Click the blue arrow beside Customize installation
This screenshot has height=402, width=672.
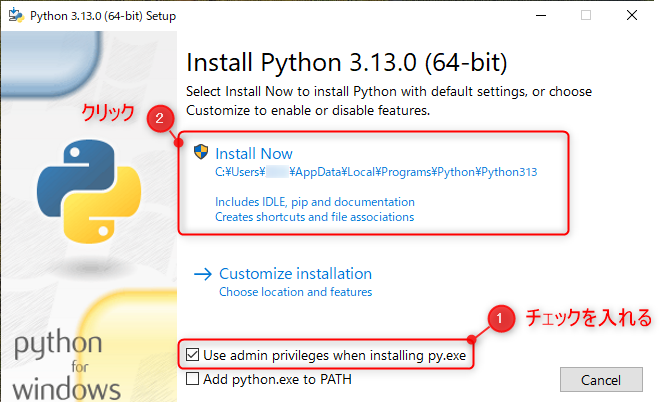tap(203, 274)
